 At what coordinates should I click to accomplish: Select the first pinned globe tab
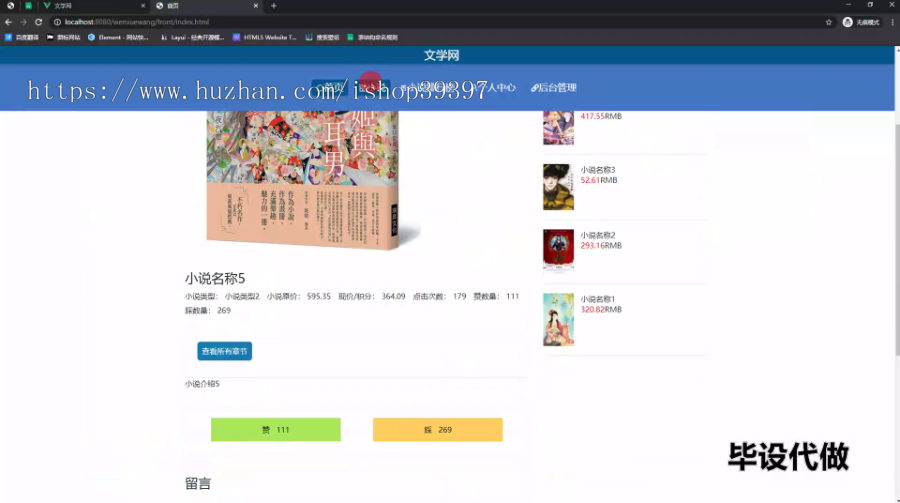[x=10, y=6]
